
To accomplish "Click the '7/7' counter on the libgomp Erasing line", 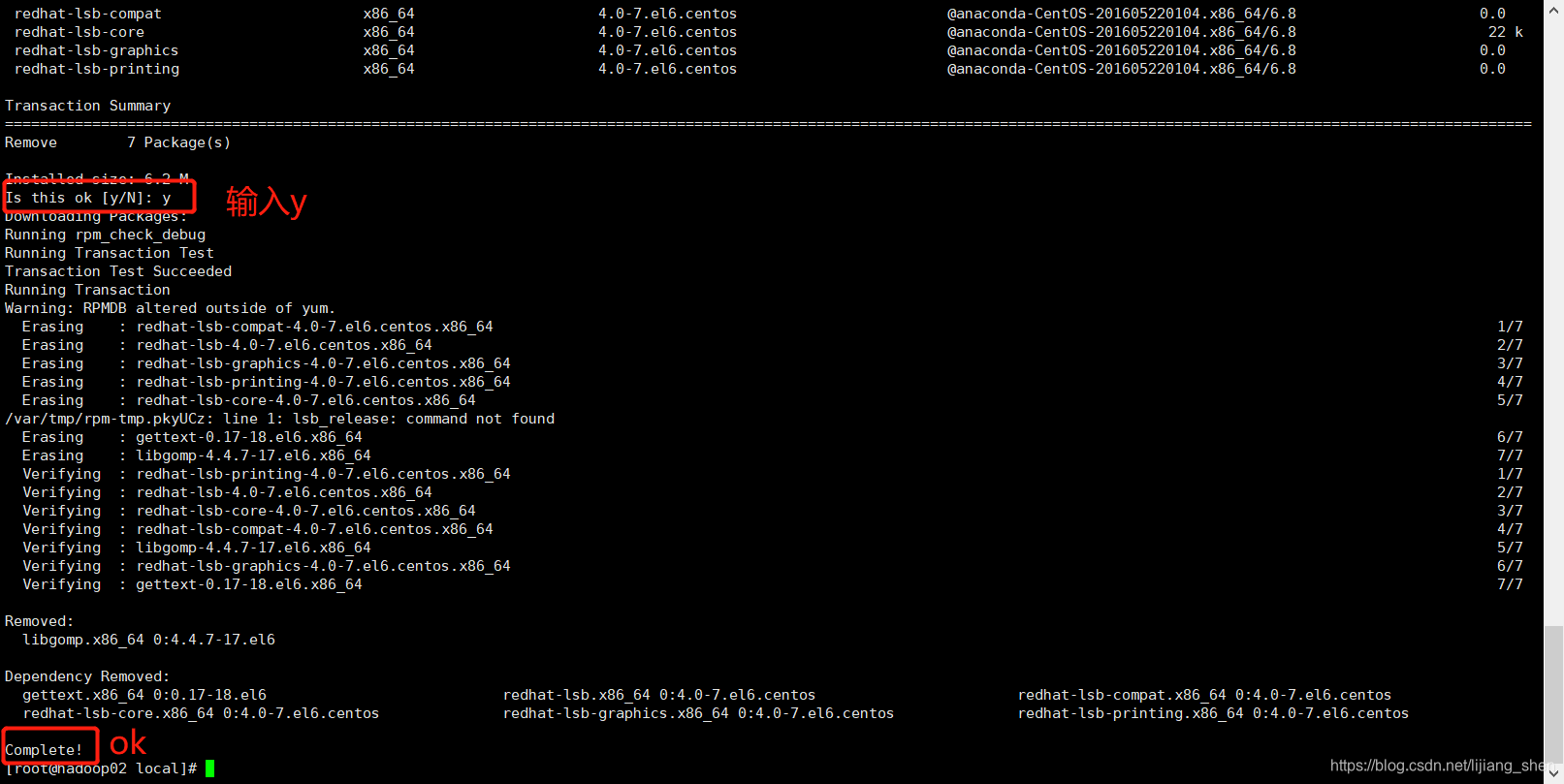I will tap(1510, 455).
